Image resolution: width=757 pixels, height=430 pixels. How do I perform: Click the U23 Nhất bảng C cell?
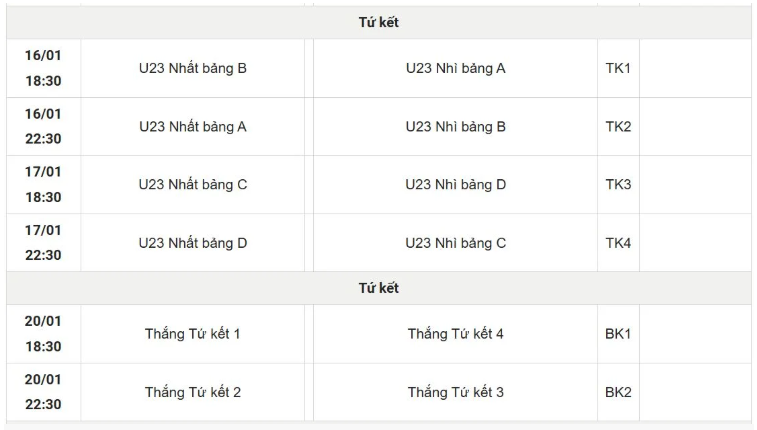[193, 184]
